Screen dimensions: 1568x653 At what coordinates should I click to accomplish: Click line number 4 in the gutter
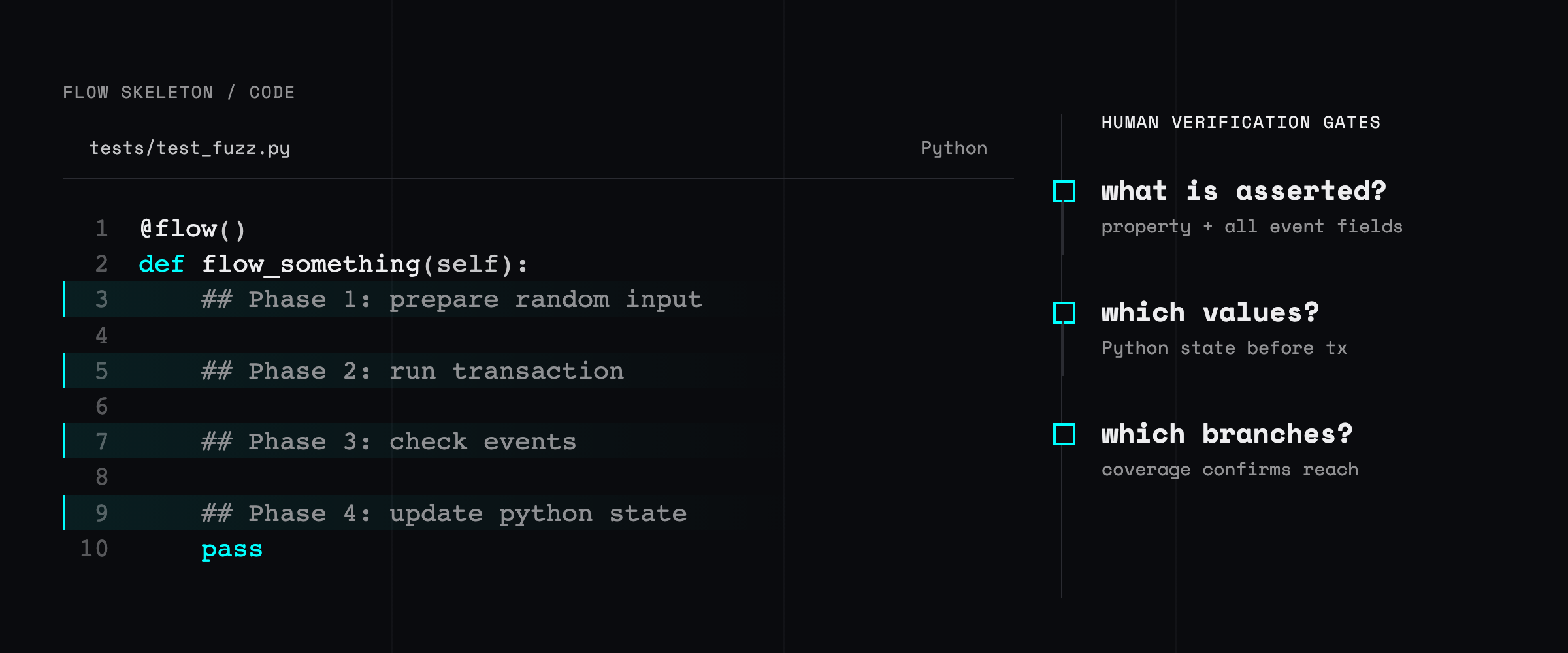click(x=102, y=336)
